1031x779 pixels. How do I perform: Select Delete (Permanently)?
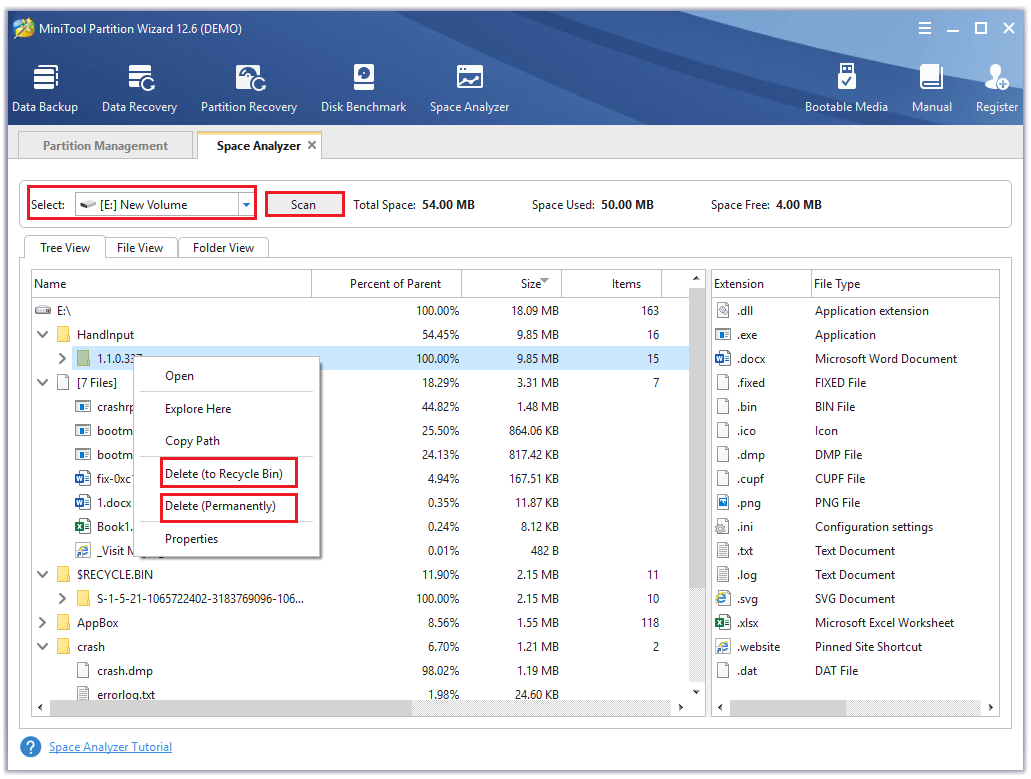(228, 506)
